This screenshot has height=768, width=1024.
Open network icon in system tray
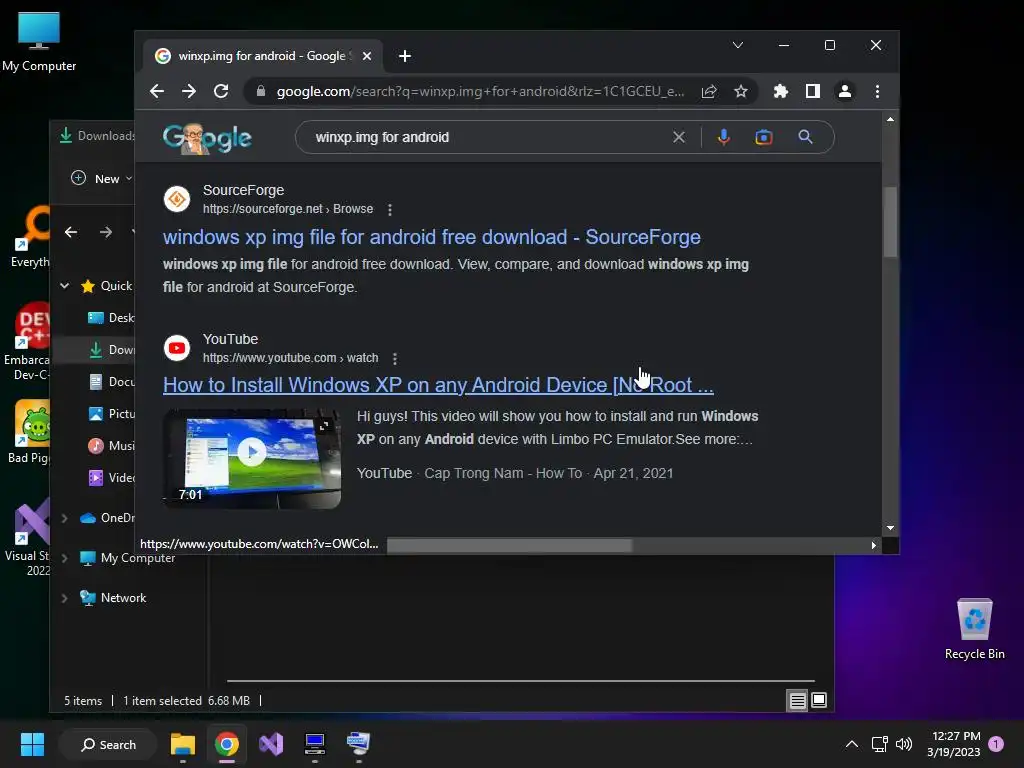(879, 744)
